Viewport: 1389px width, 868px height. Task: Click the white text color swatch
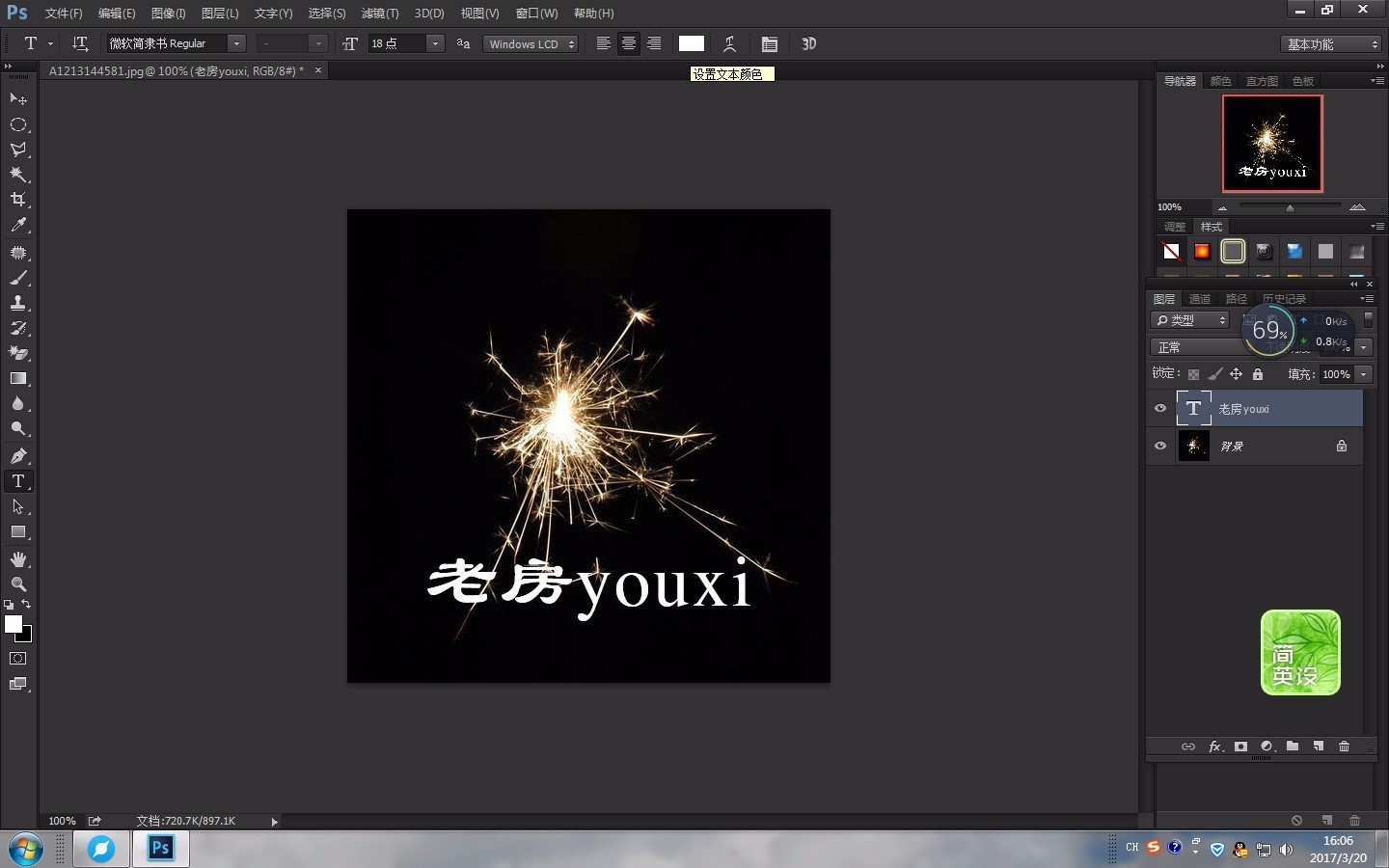click(692, 43)
